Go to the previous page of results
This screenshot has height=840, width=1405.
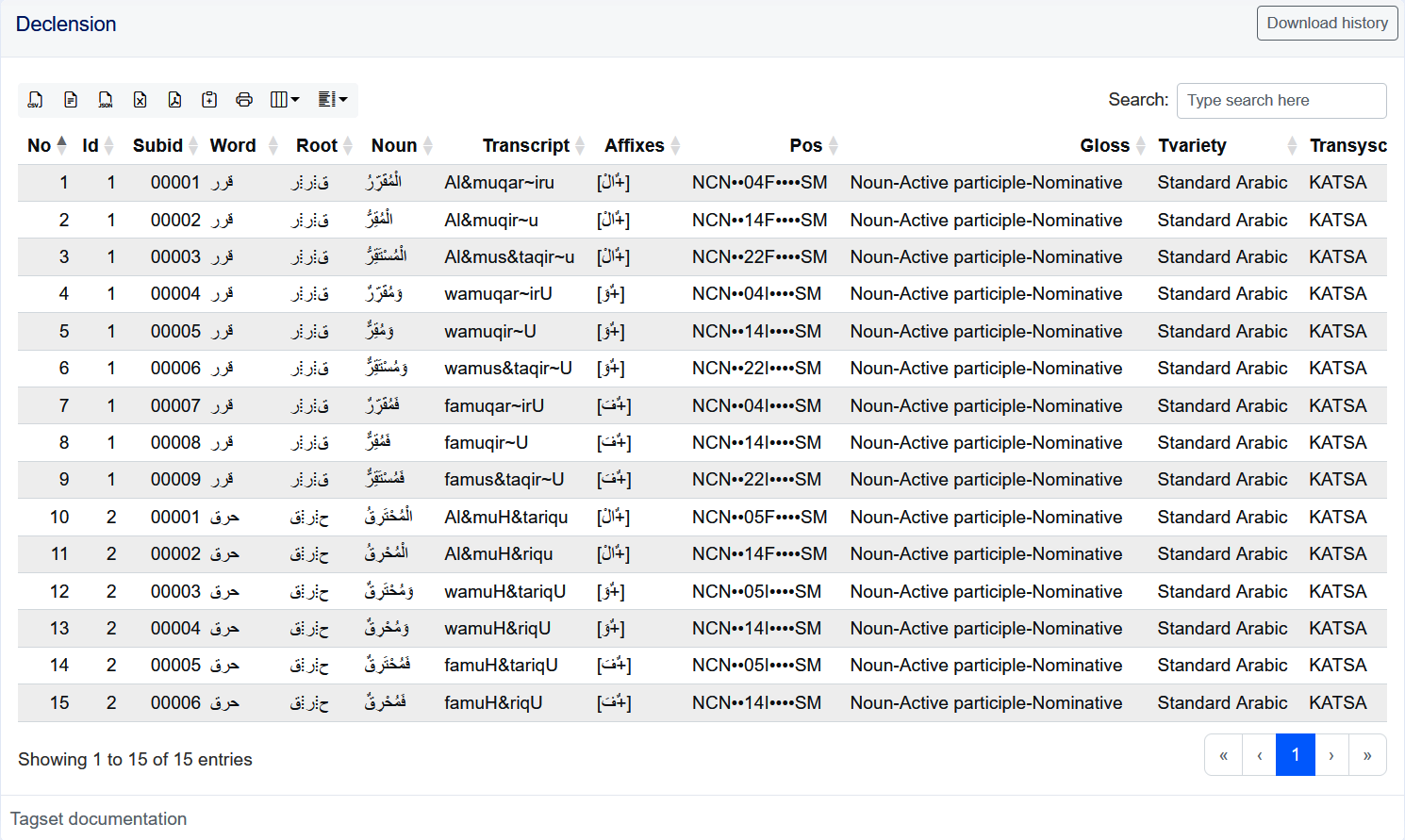(1260, 755)
